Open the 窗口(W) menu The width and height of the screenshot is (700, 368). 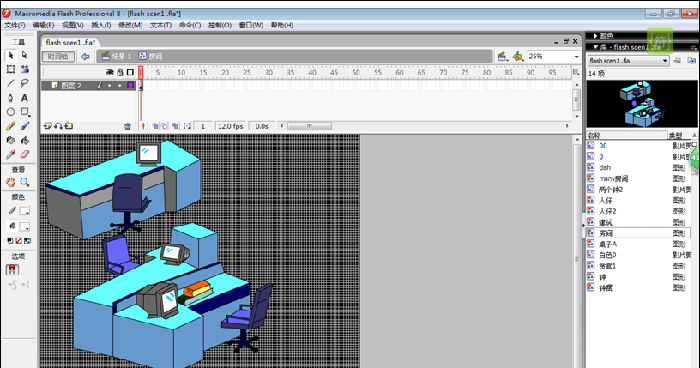coord(251,25)
